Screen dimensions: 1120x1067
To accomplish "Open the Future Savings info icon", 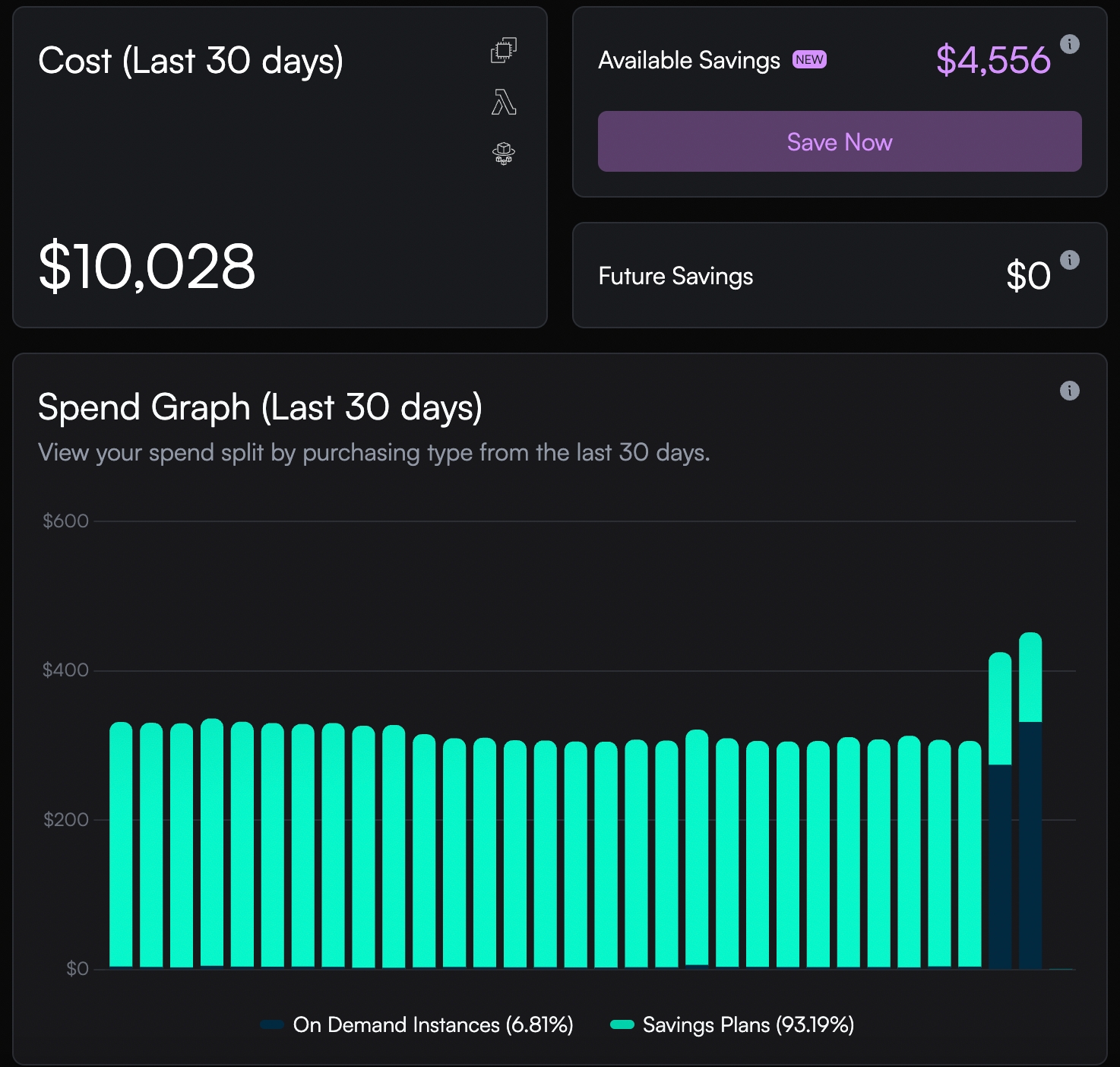I will pyautogui.click(x=1069, y=260).
